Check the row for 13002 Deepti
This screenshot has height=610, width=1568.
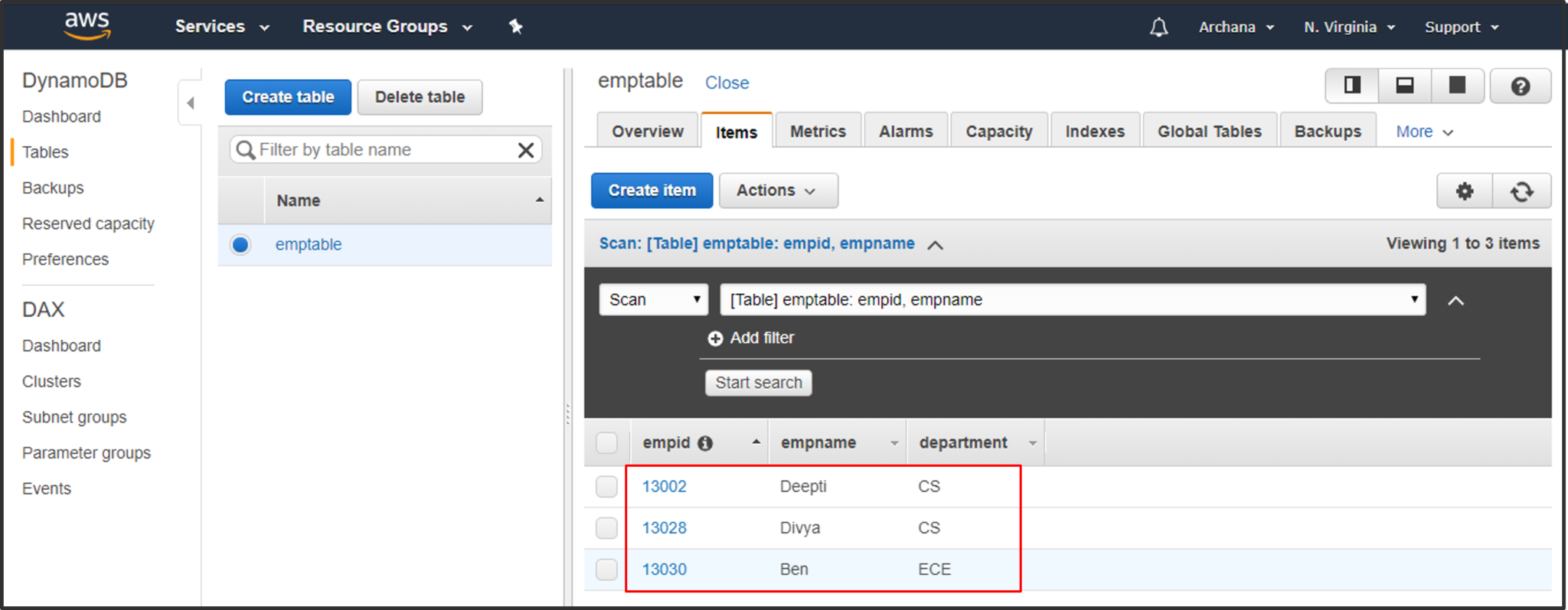(606, 487)
